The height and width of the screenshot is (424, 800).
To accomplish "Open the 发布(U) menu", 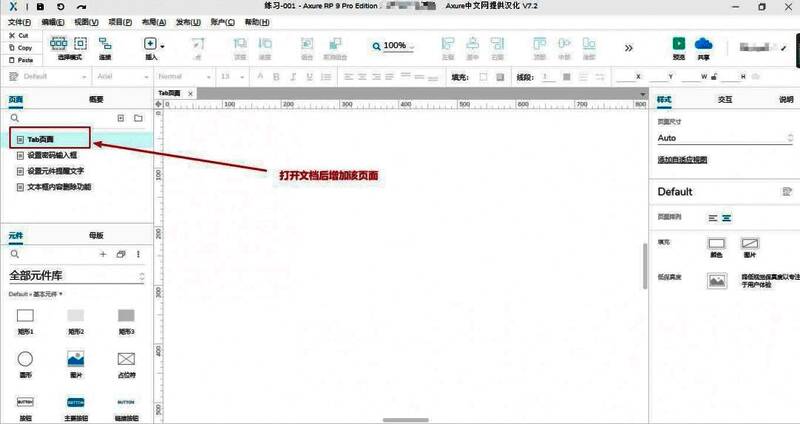I will pyautogui.click(x=187, y=21).
